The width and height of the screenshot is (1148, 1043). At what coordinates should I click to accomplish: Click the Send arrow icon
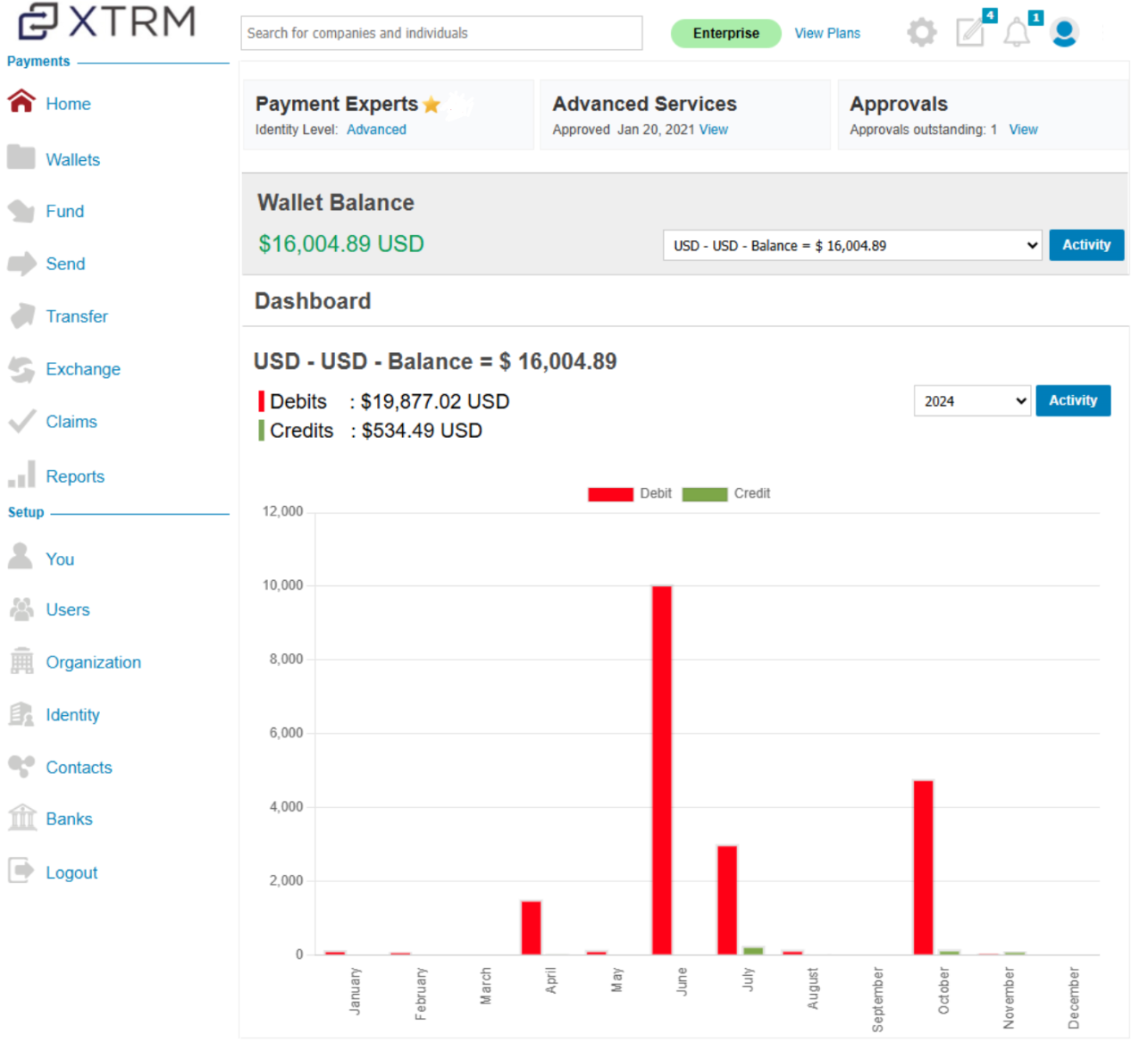pos(21,264)
